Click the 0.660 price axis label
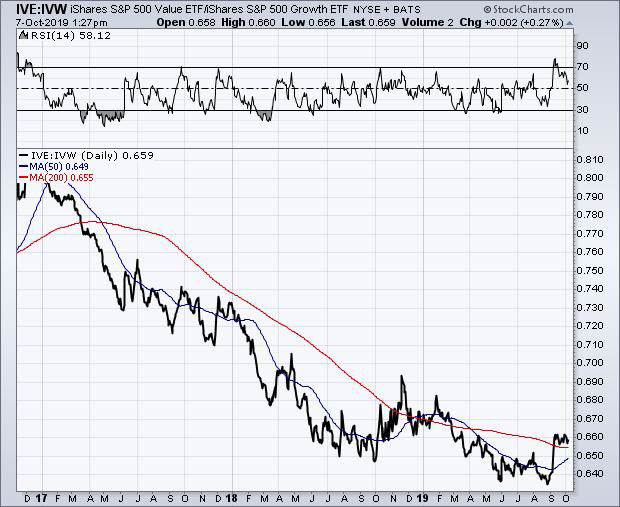The height and width of the screenshot is (507, 620). coord(590,437)
